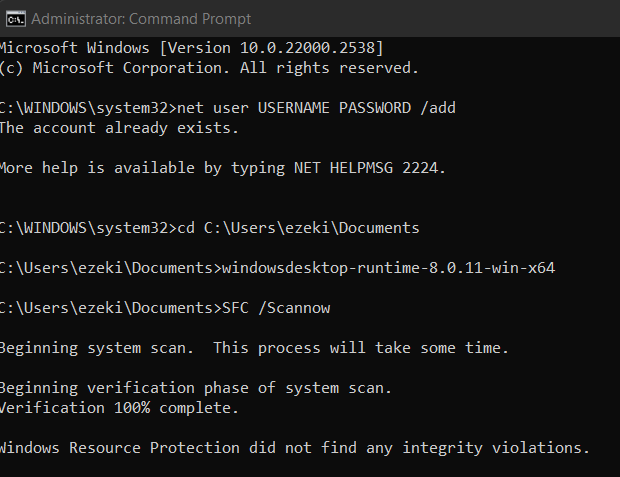Click the windowsdesktop-runtime-8.0.11-win-x64 command text

coord(389,268)
